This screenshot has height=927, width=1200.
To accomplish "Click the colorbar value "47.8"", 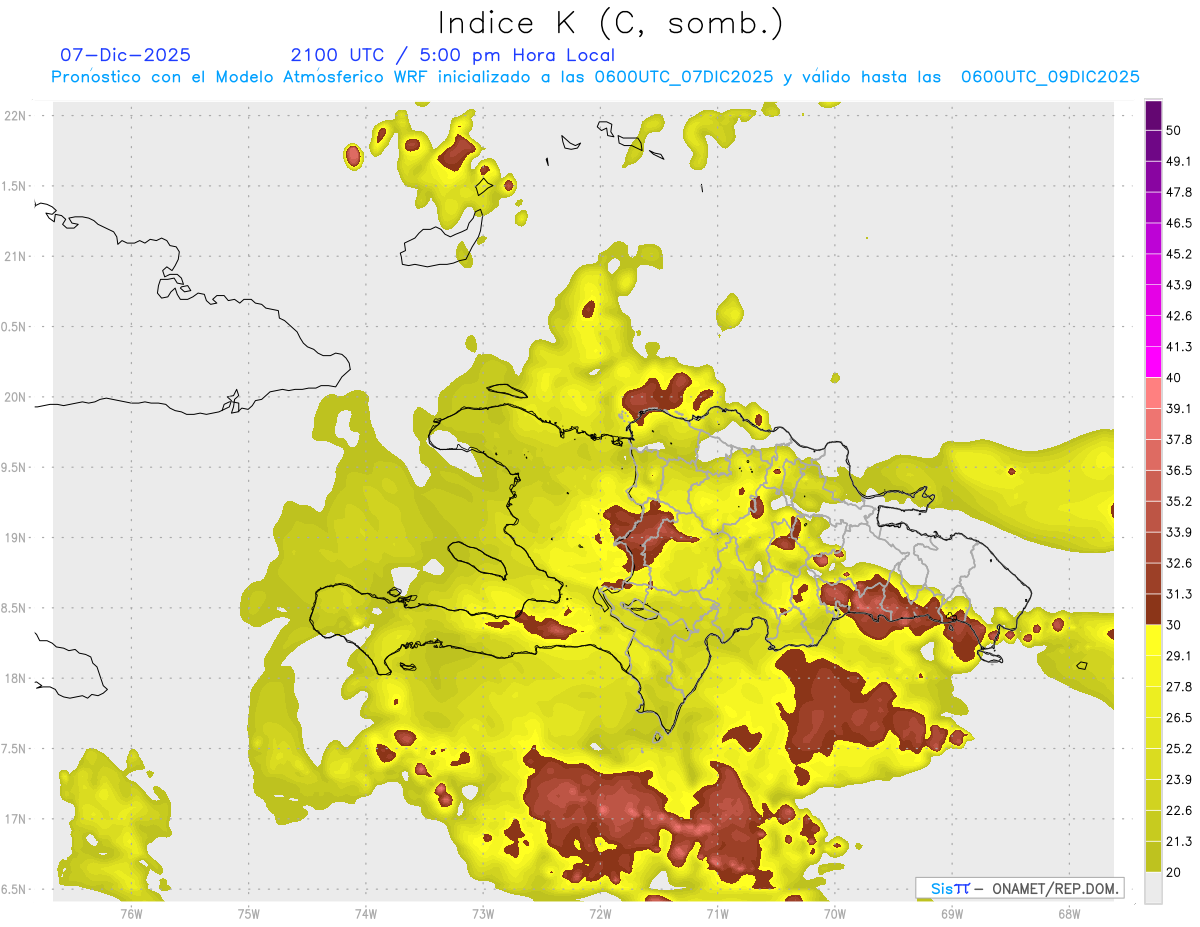I will (x=1178, y=192).
